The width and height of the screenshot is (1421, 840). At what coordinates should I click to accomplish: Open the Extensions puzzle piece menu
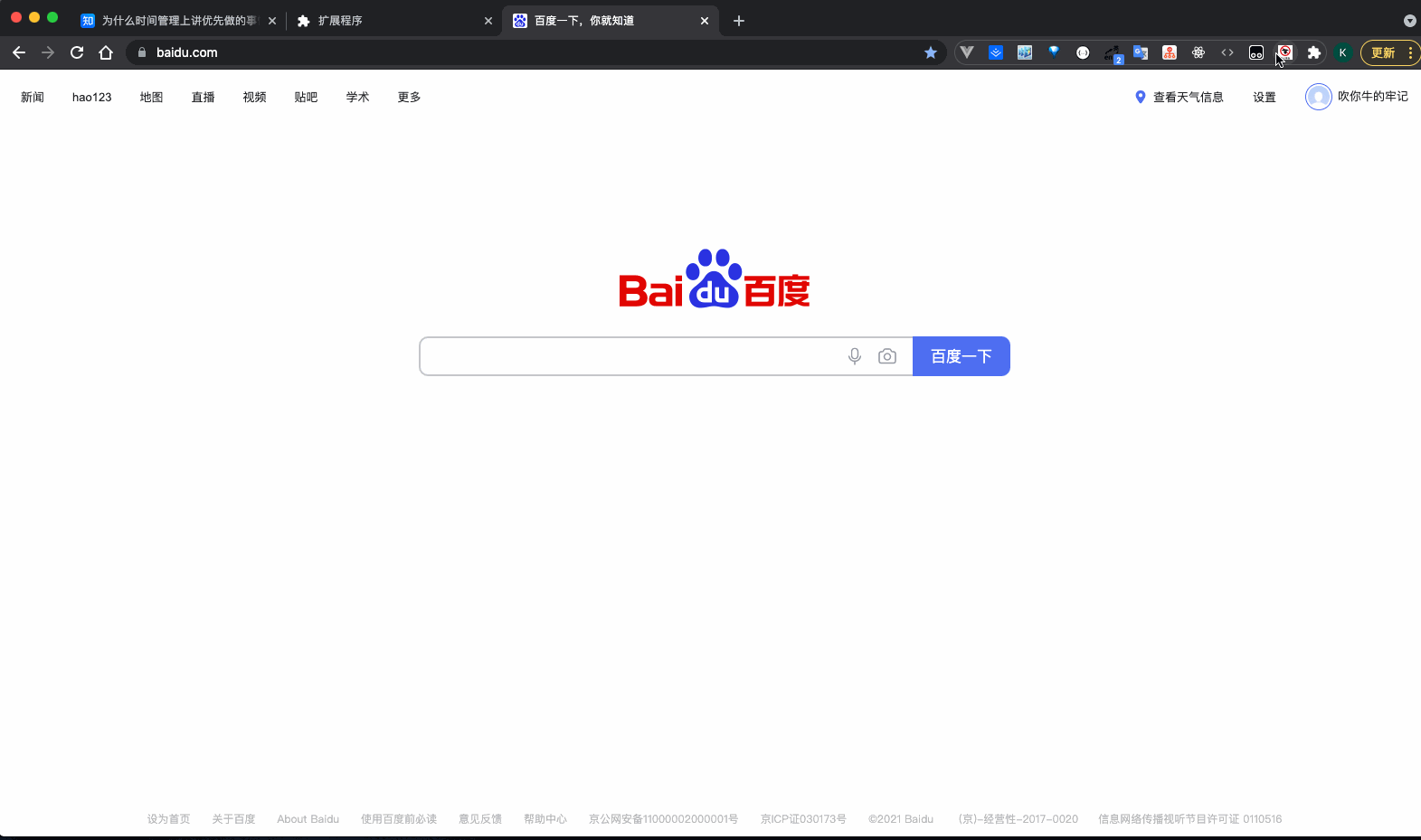1314,52
